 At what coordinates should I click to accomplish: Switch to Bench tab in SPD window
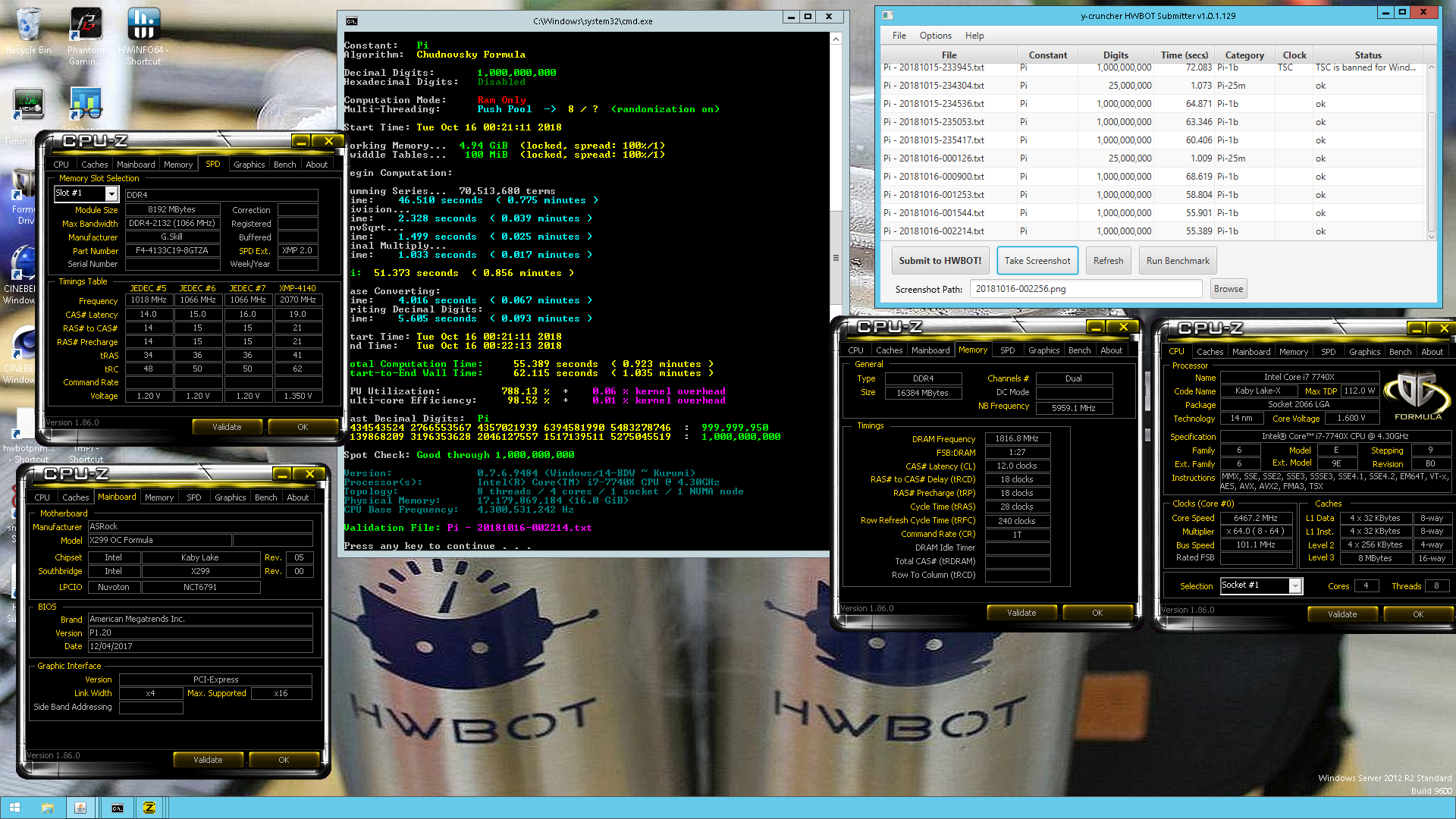click(x=284, y=165)
